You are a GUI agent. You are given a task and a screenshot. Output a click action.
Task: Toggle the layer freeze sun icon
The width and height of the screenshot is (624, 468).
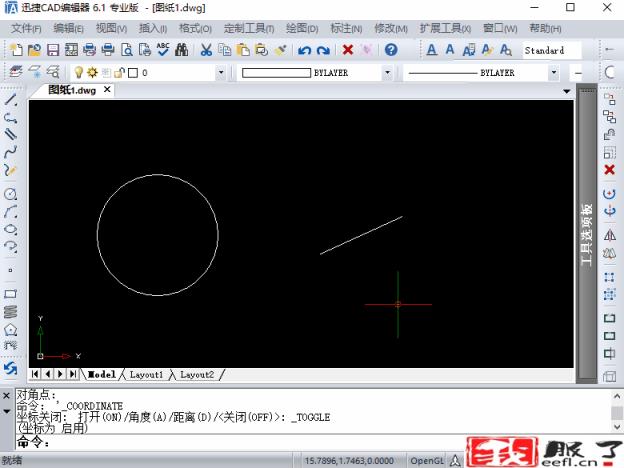coord(90,73)
